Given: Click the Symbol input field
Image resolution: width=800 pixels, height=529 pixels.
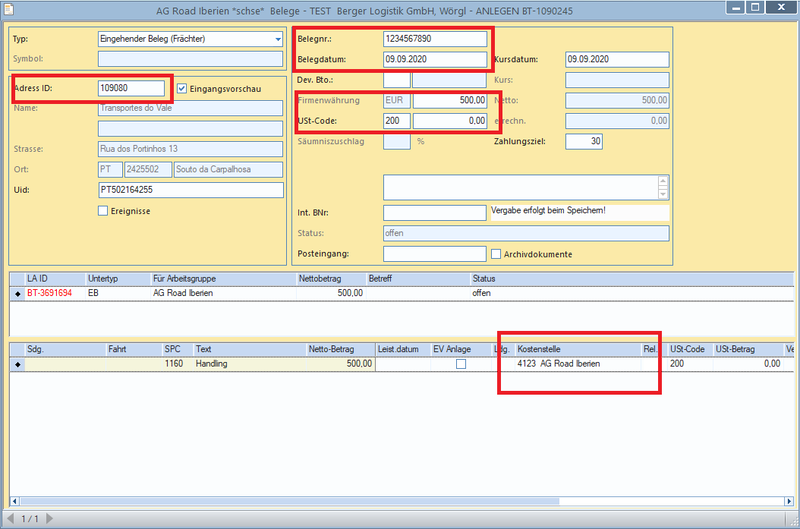Looking at the screenshot, I should (190, 59).
